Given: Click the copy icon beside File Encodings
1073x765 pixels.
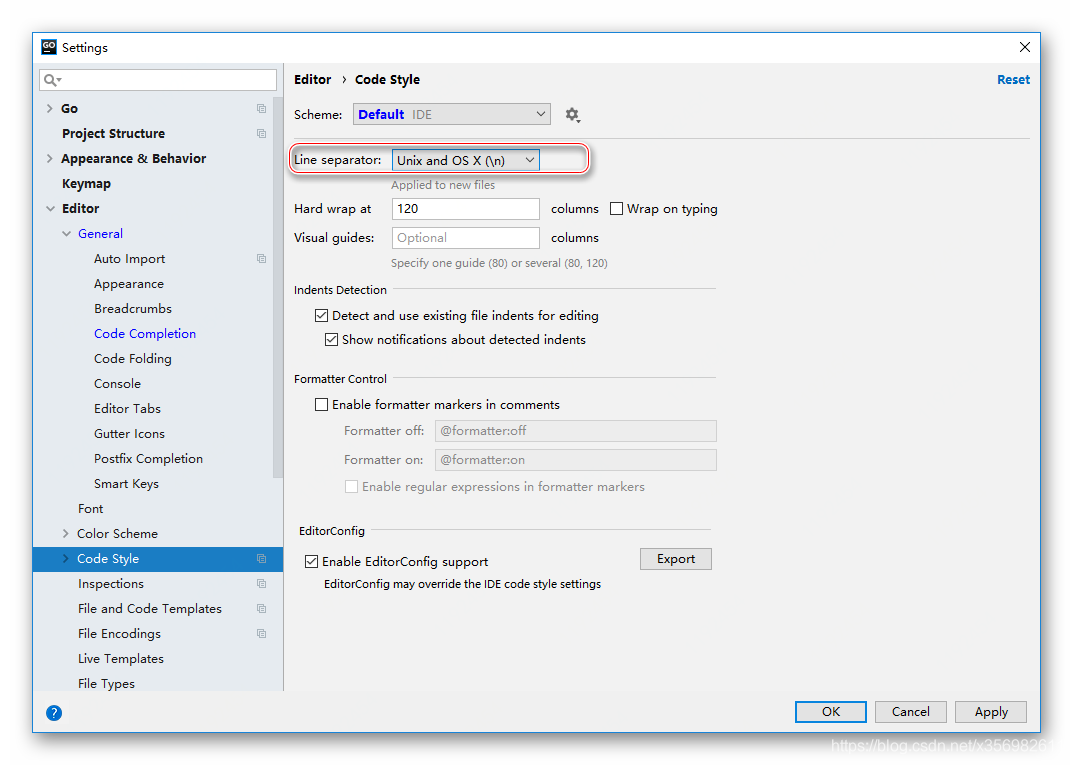Looking at the screenshot, I should pyautogui.click(x=261, y=634).
